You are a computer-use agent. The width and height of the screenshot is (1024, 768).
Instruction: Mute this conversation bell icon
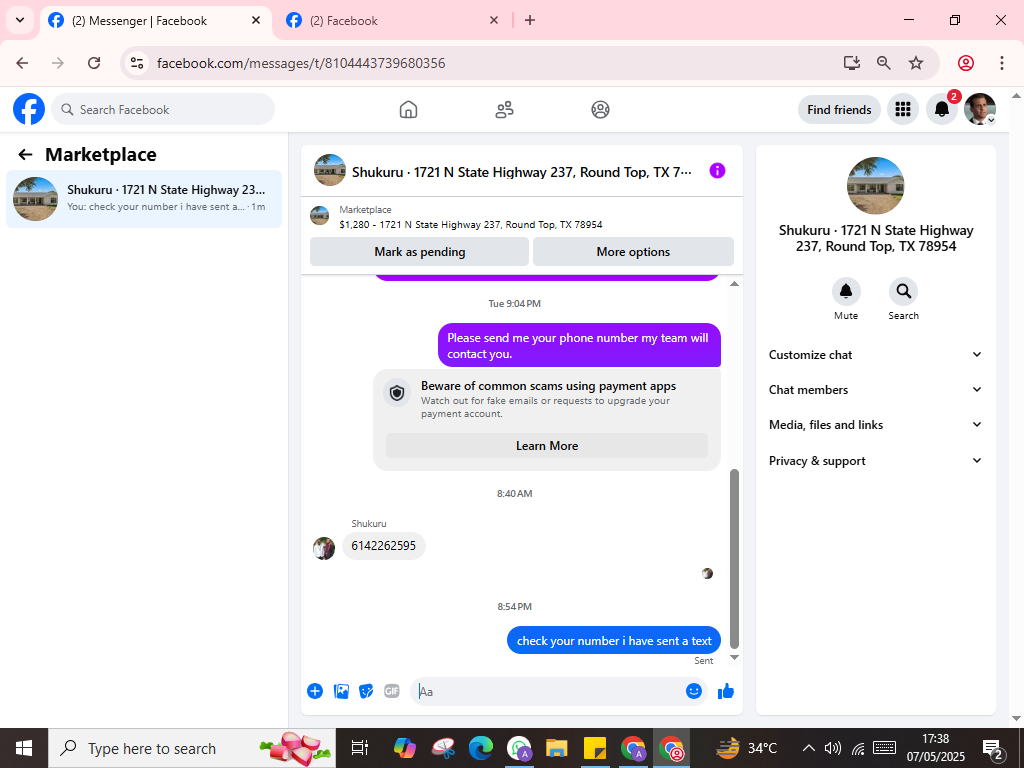846,291
